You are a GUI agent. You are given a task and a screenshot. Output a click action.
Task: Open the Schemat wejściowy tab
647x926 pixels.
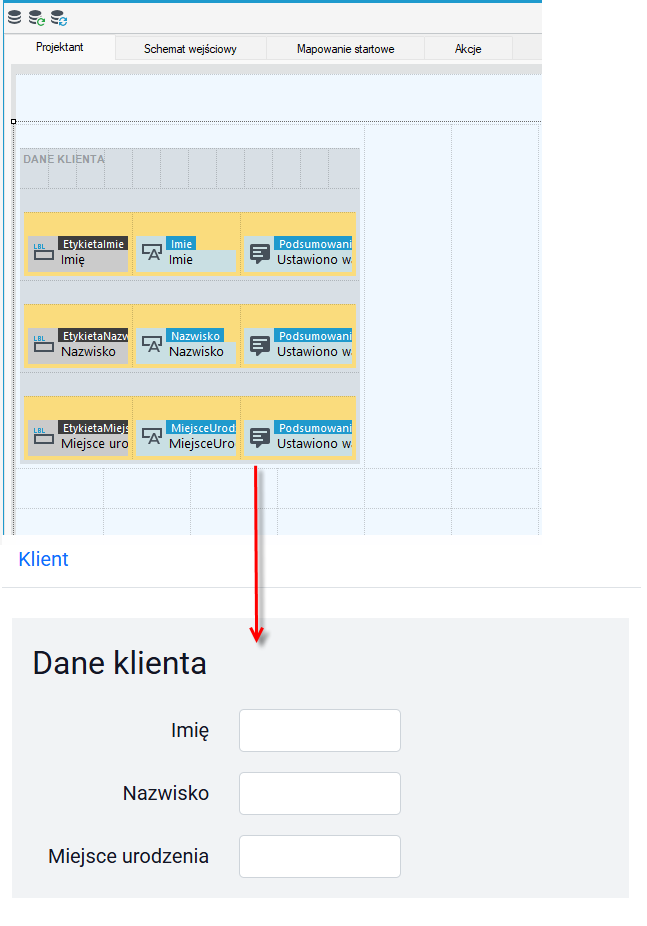click(x=190, y=49)
